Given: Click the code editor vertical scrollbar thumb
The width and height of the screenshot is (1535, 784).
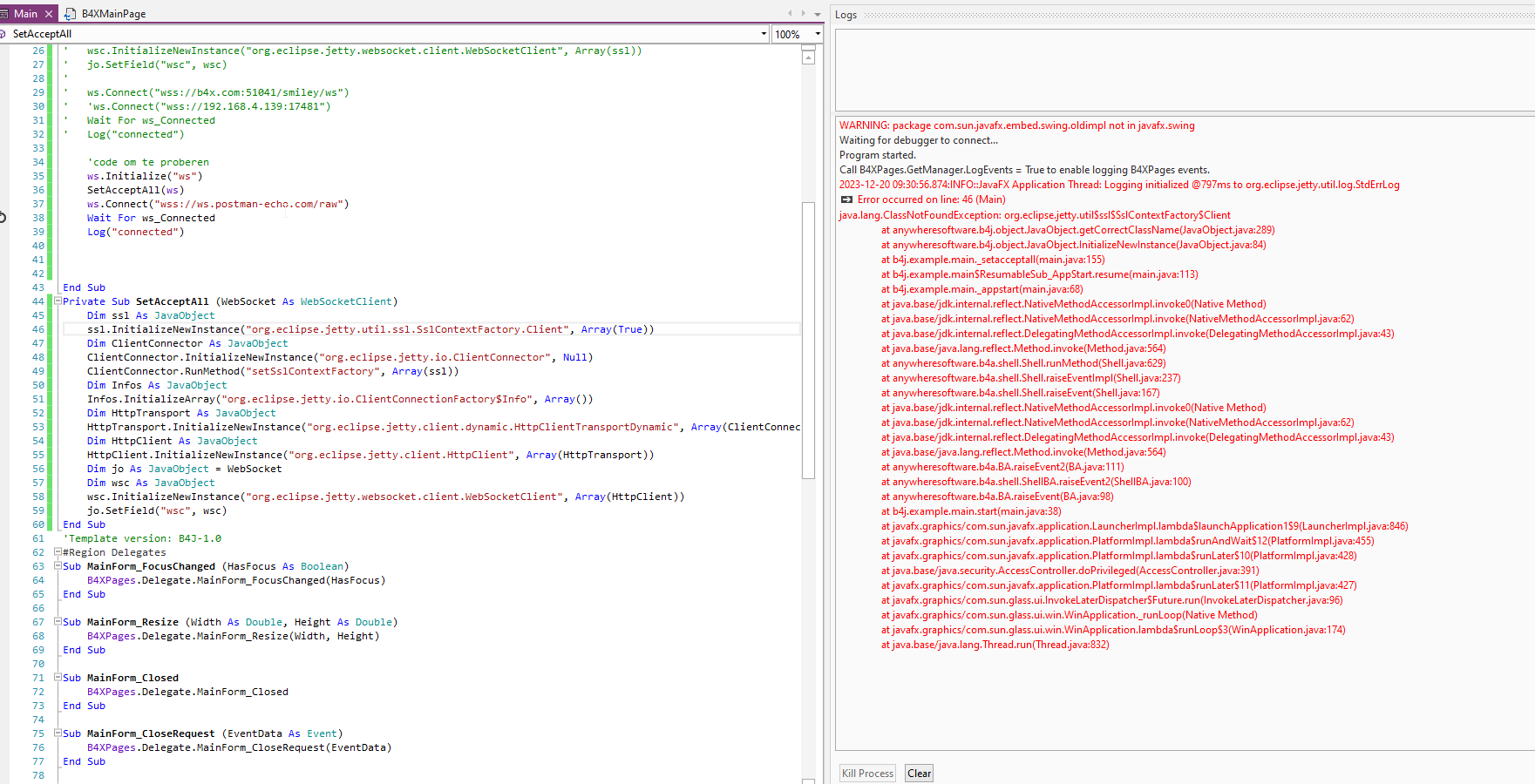Looking at the screenshot, I should tap(808, 341).
